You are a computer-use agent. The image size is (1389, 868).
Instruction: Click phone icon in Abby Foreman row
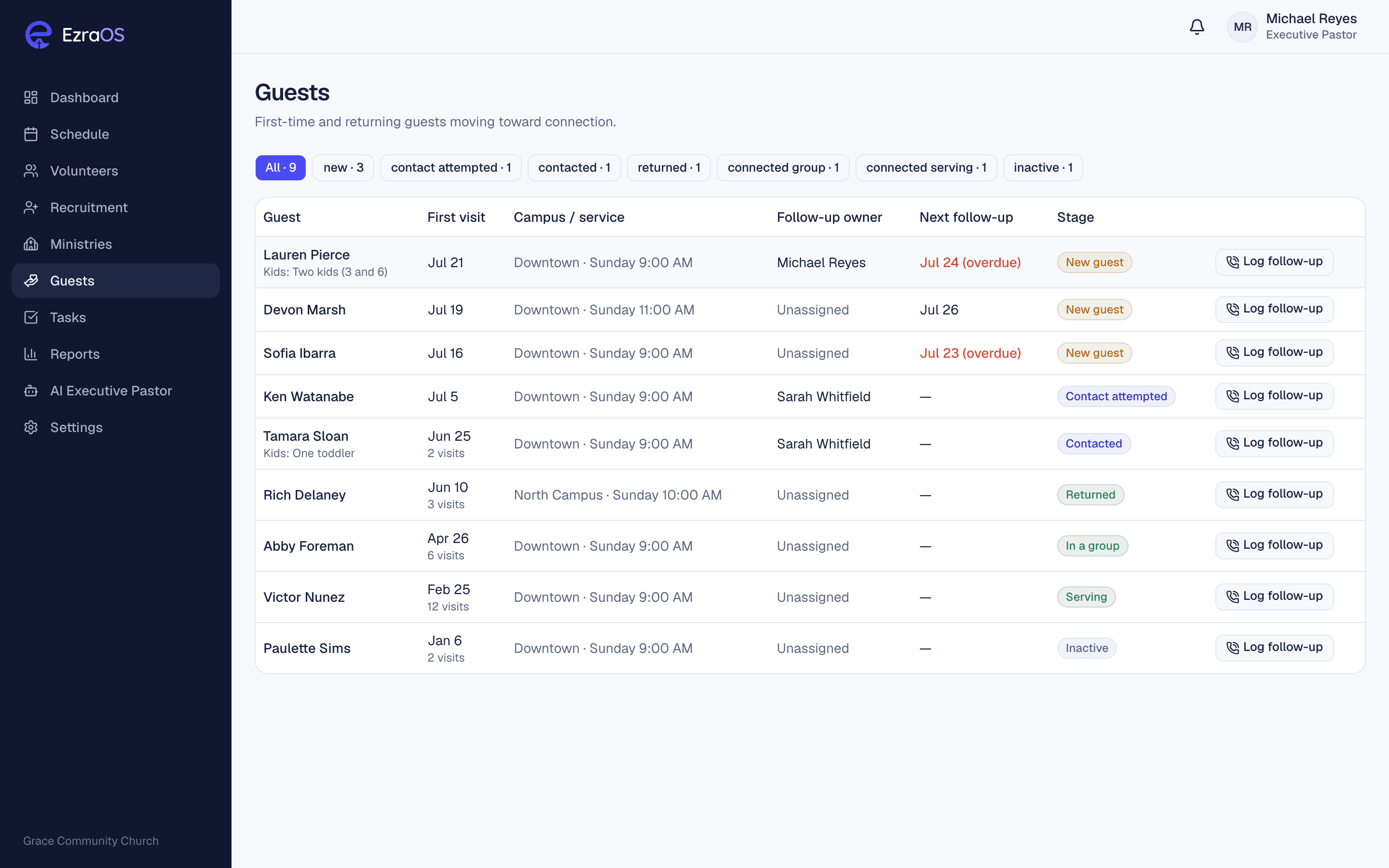click(1232, 545)
